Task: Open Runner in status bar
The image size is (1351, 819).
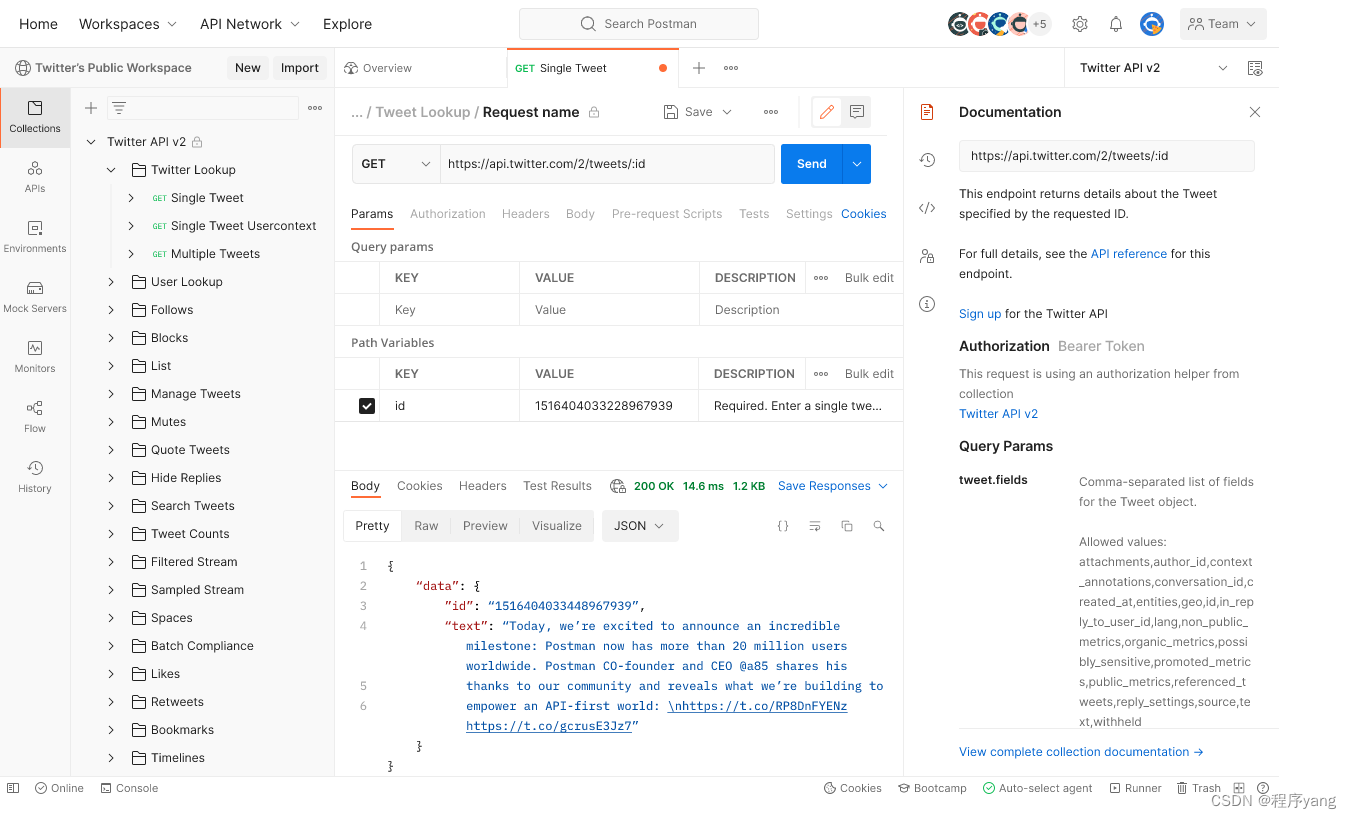Action: tap(1135, 788)
